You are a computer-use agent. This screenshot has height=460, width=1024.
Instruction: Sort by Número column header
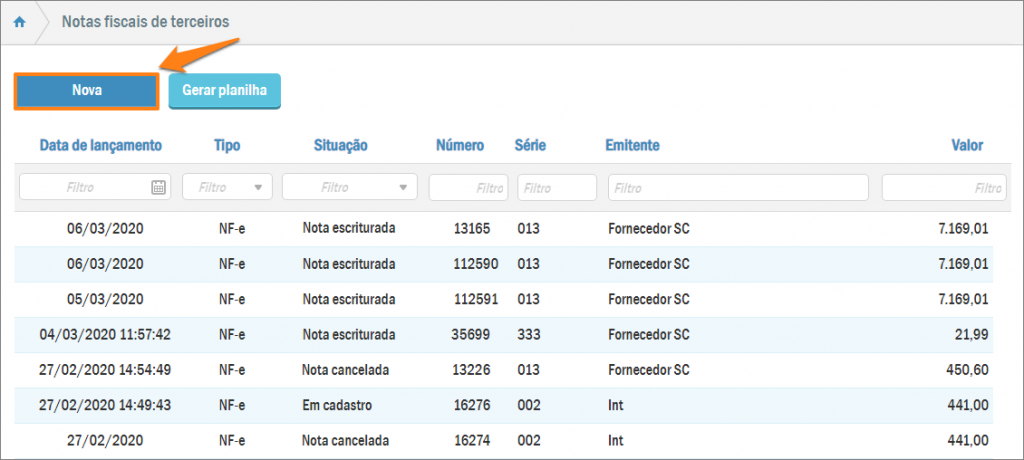[x=460, y=146]
